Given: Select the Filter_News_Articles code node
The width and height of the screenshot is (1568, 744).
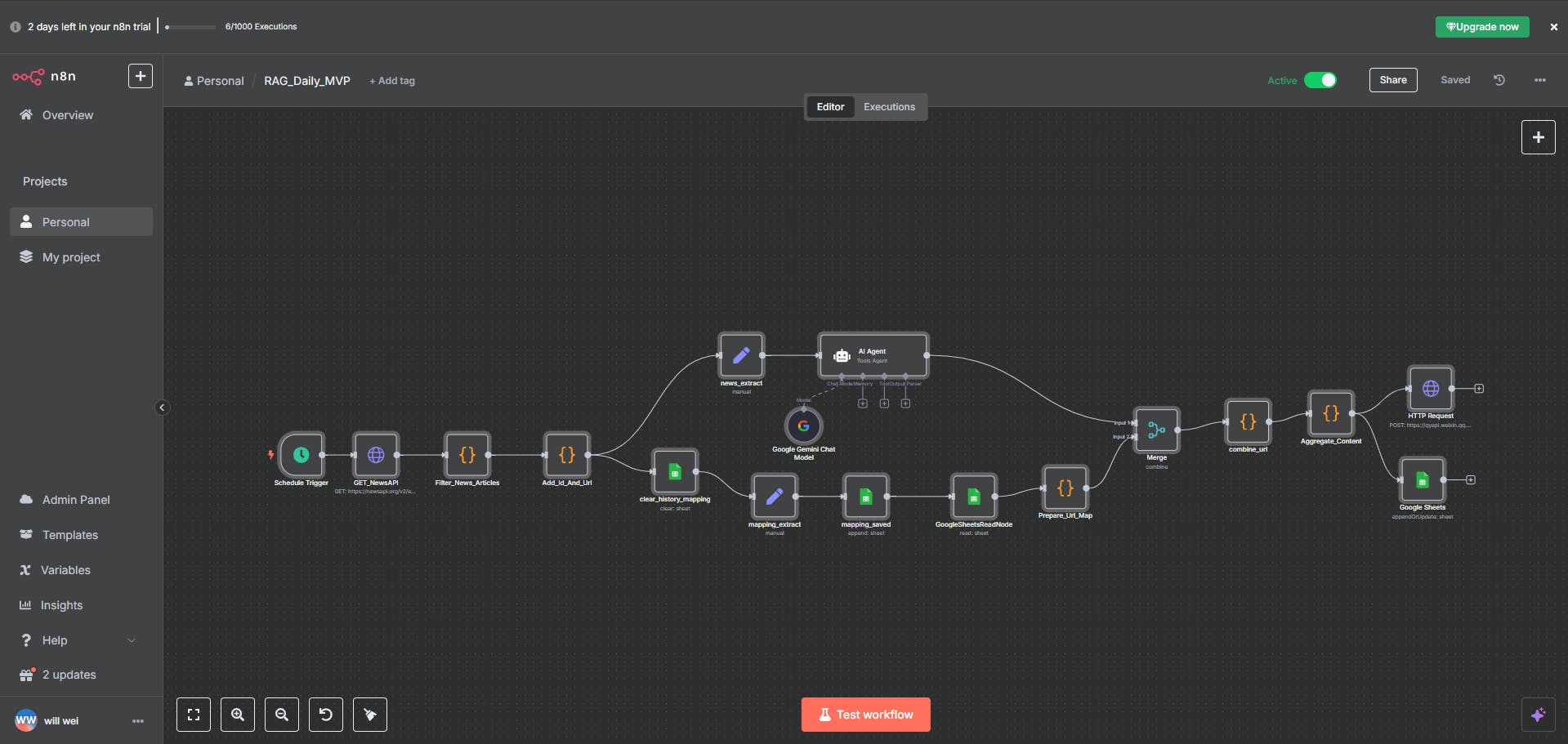Looking at the screenshot, I should point(467,455).
